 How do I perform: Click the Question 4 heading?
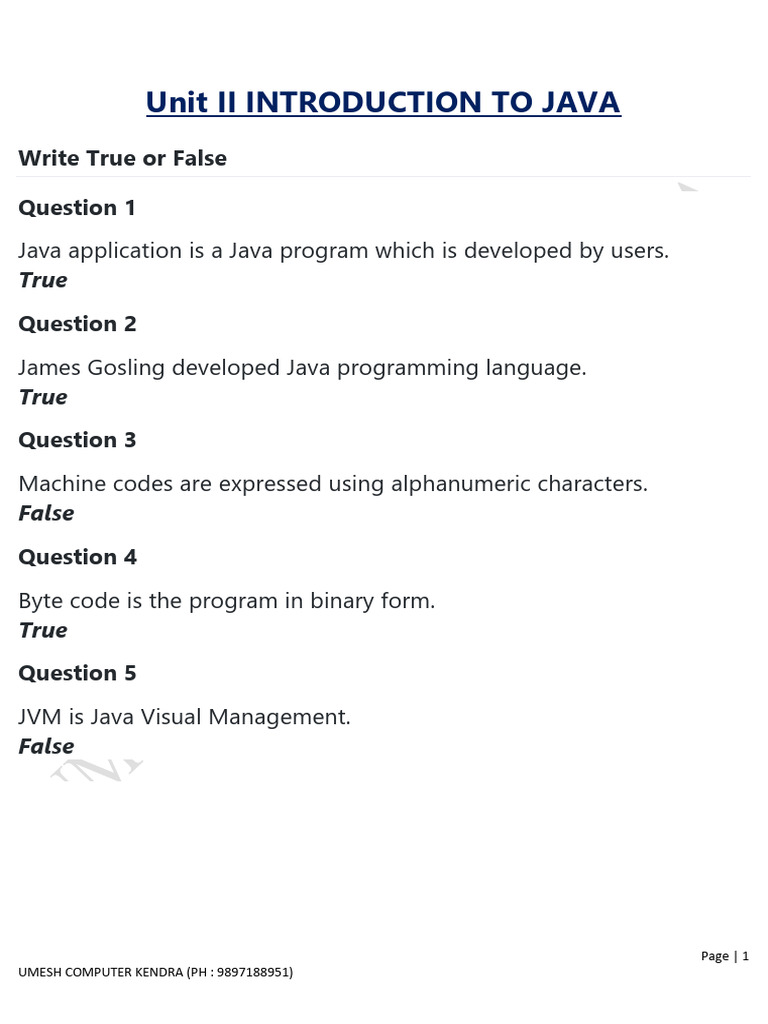tap(77, 557)
